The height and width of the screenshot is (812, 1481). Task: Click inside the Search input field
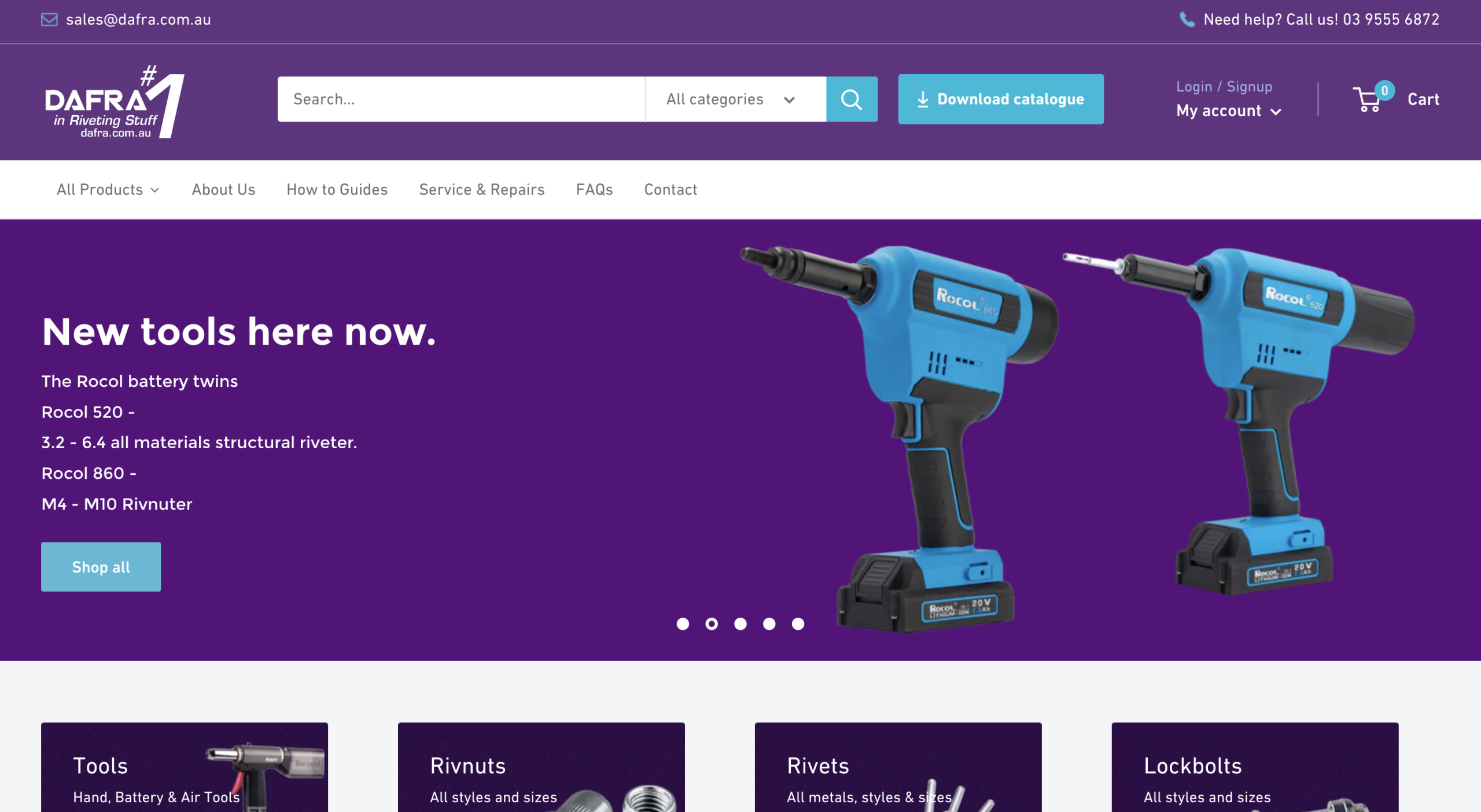click(x=461, y=99)
